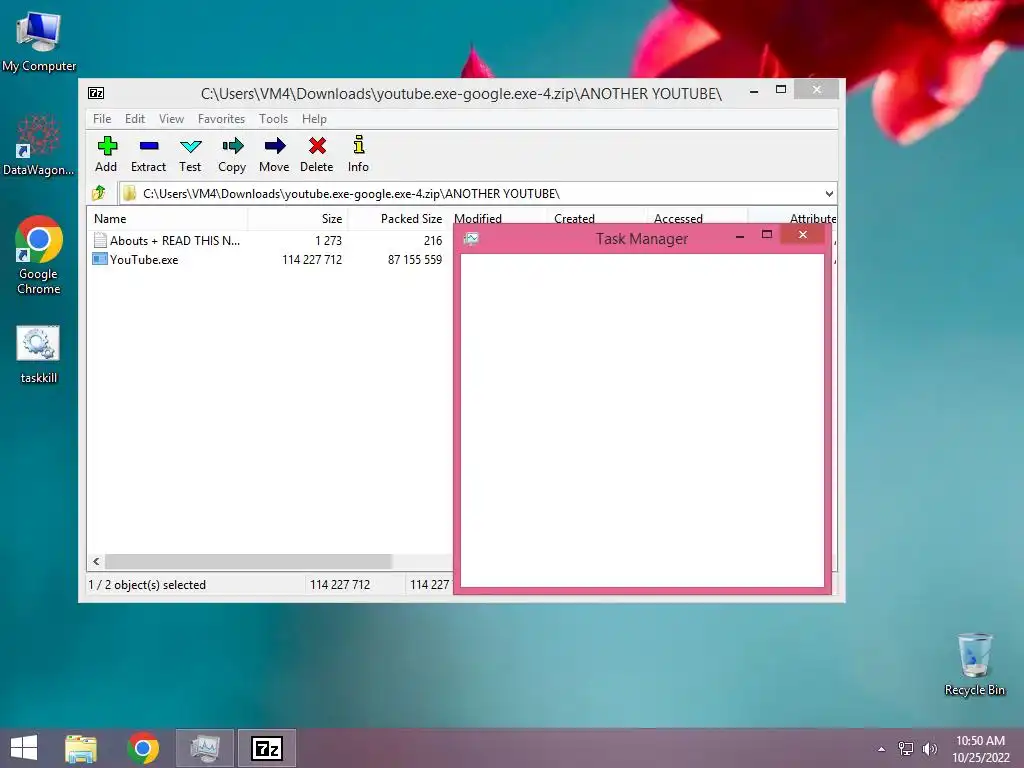Click the folder icon in address bar
Viewport: 1024px width, 768px height.
129,193
